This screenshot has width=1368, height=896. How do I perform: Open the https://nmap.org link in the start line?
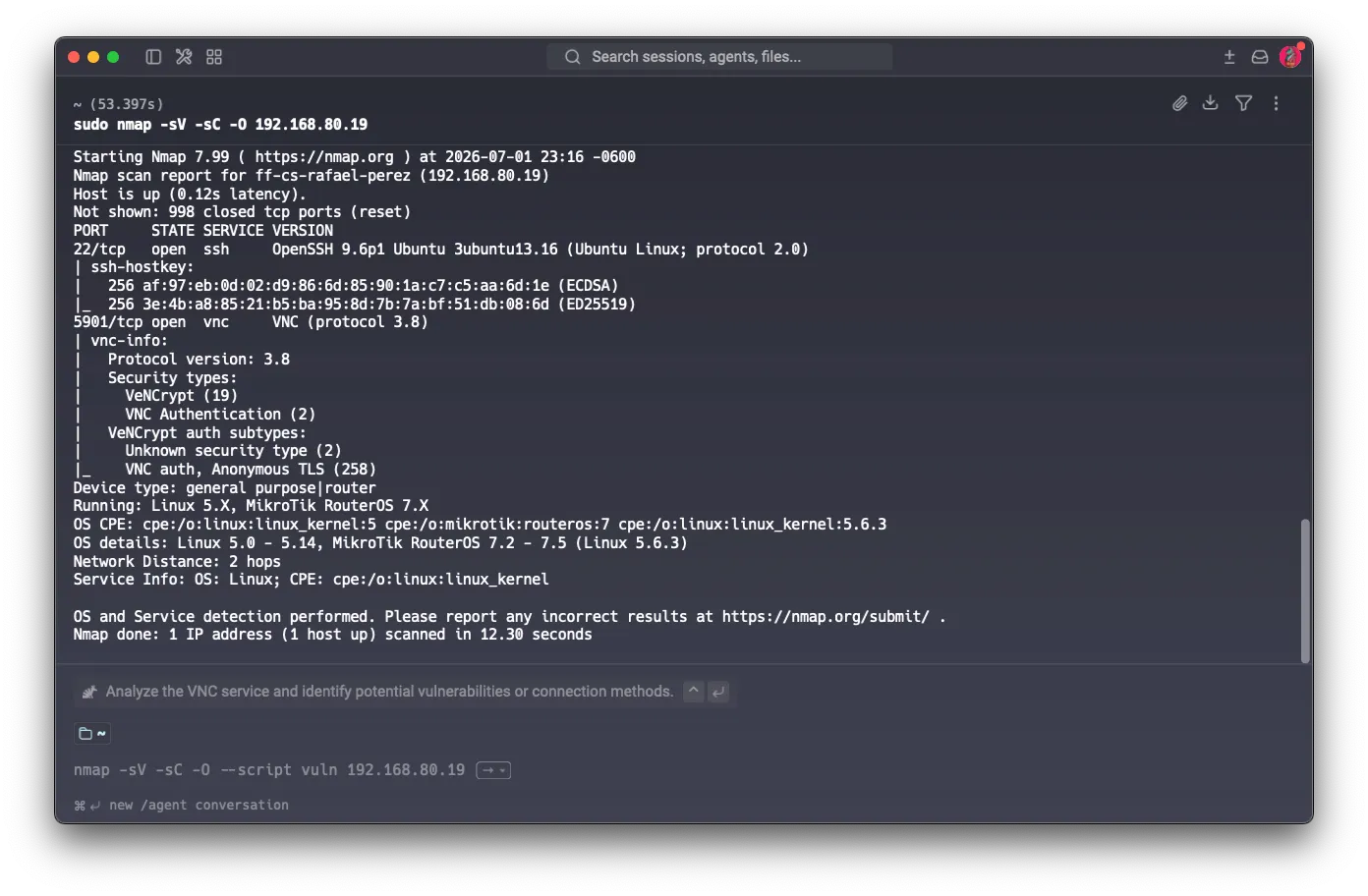point(324,157)
